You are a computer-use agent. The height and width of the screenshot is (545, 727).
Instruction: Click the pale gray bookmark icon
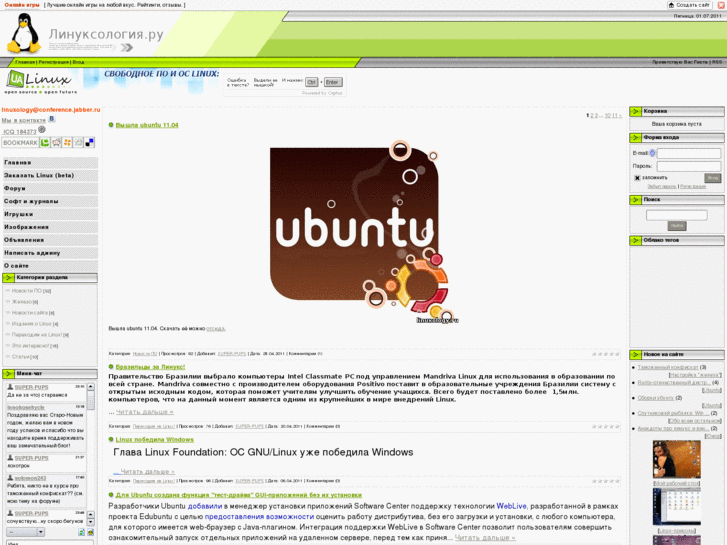(x=78, y=142)
